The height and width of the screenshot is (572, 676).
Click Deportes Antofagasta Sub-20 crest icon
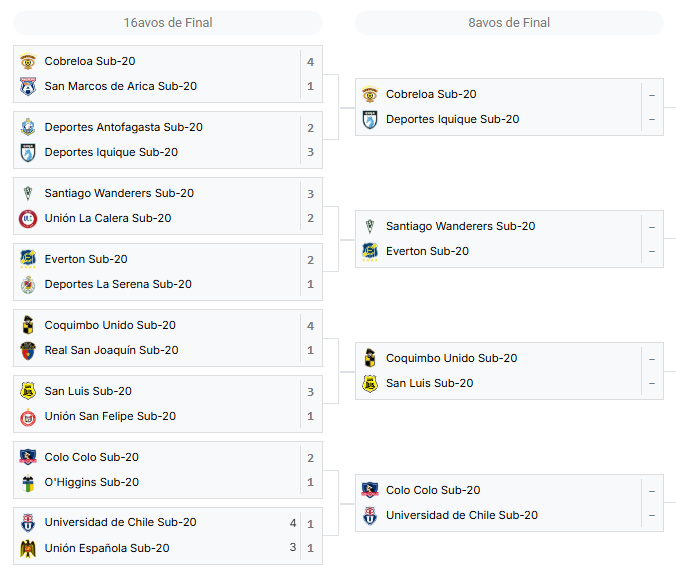(28, 127)
